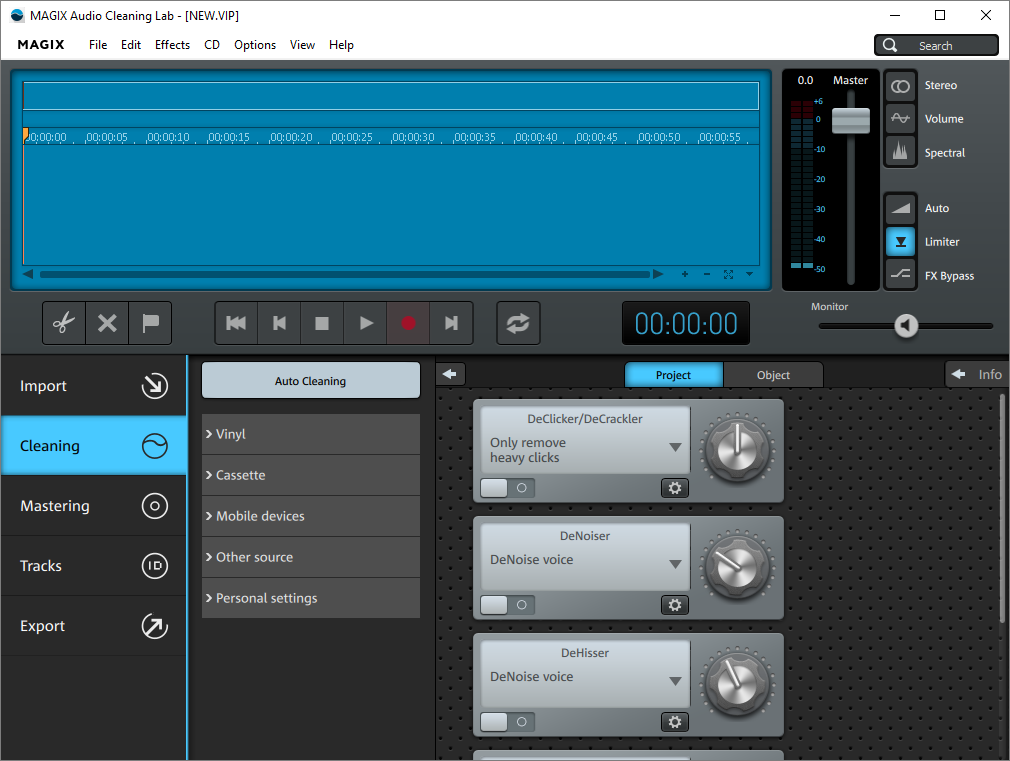The image size is (1010, 761).
Task: Open the Edit menu
Action: tap(131, 44)
